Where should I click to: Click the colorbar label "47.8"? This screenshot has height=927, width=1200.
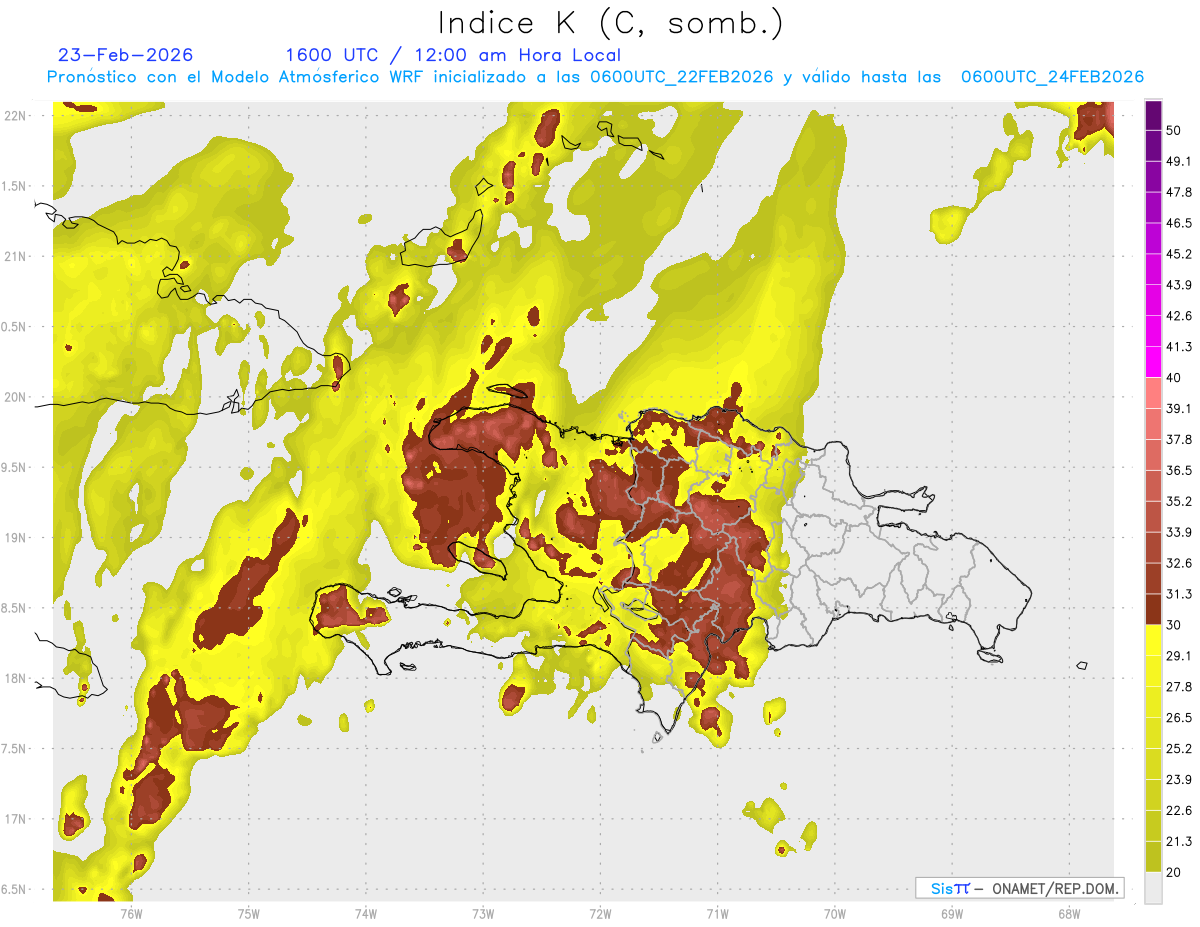pos(1179,192)
